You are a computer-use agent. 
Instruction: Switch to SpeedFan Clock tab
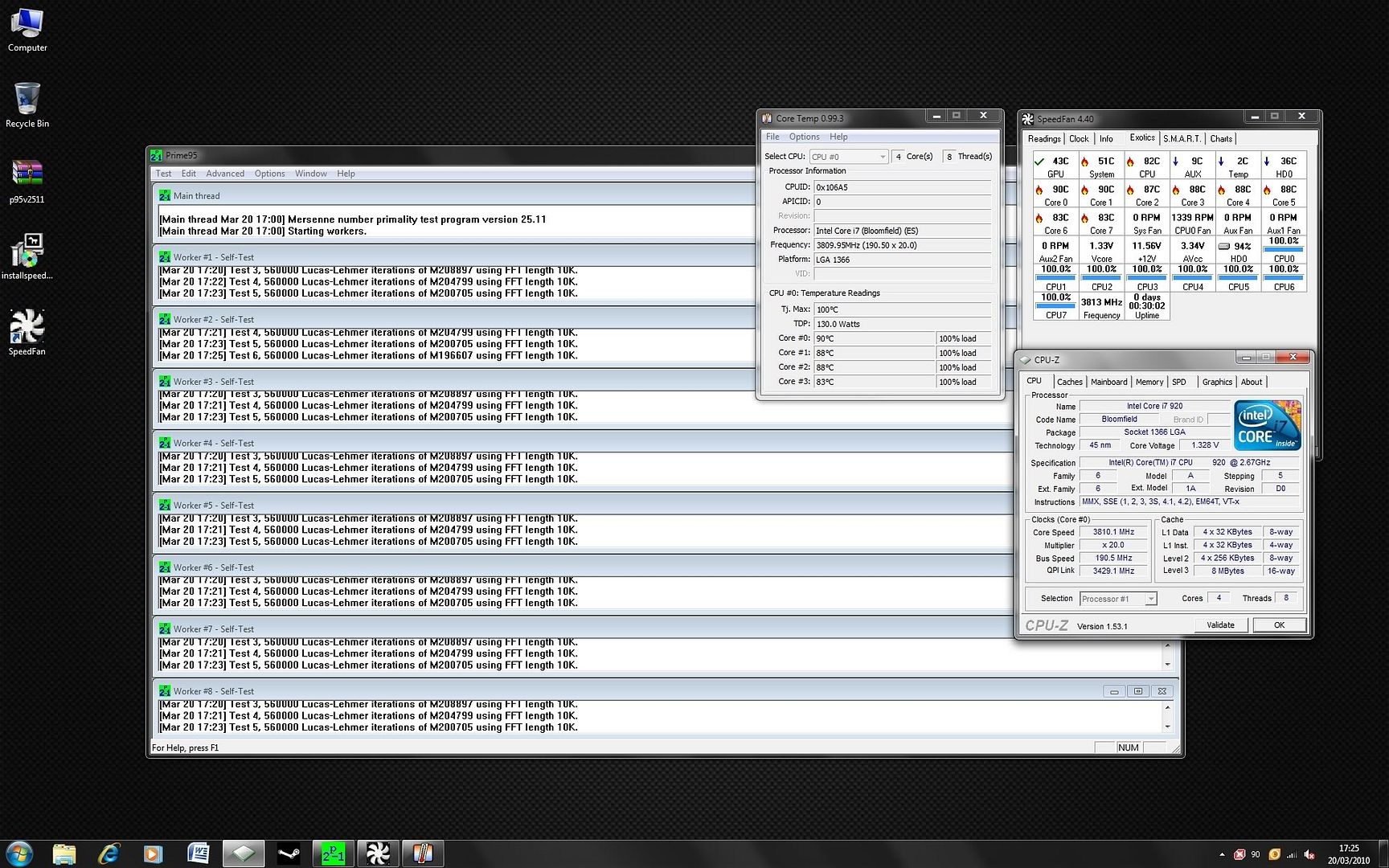coord(1079,139)
